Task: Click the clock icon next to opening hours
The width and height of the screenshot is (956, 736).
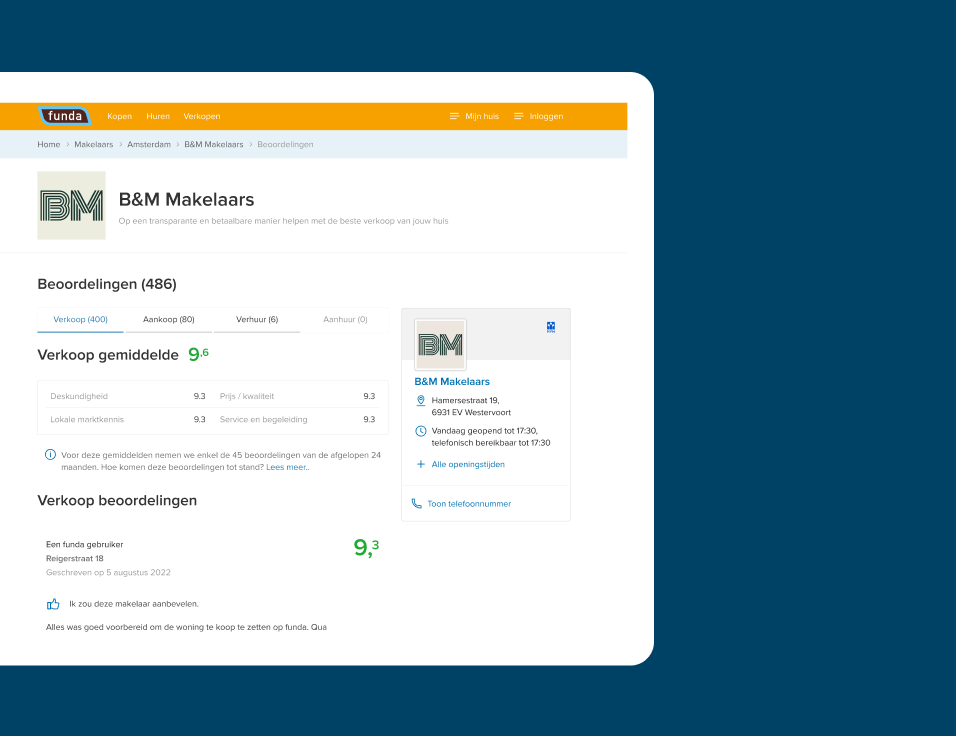Action: tap(421, 431)
